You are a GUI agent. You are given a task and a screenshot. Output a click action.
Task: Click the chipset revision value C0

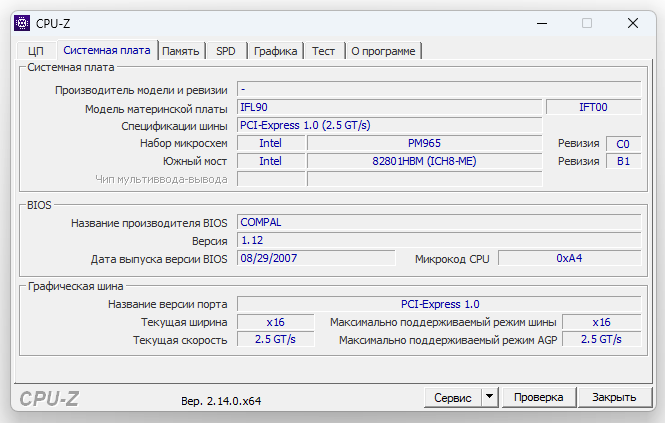(623, 144)
